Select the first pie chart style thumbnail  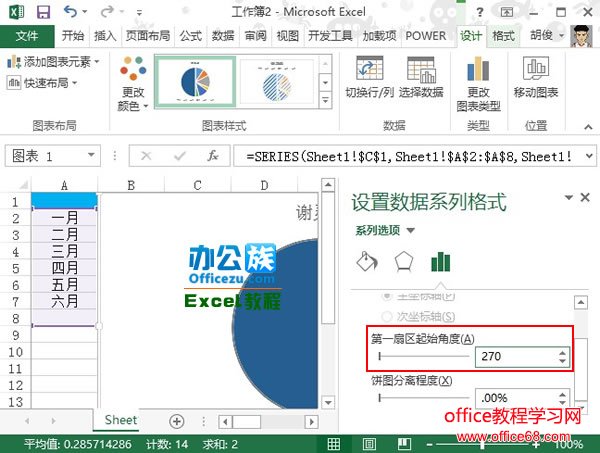[x=195, y=81]
